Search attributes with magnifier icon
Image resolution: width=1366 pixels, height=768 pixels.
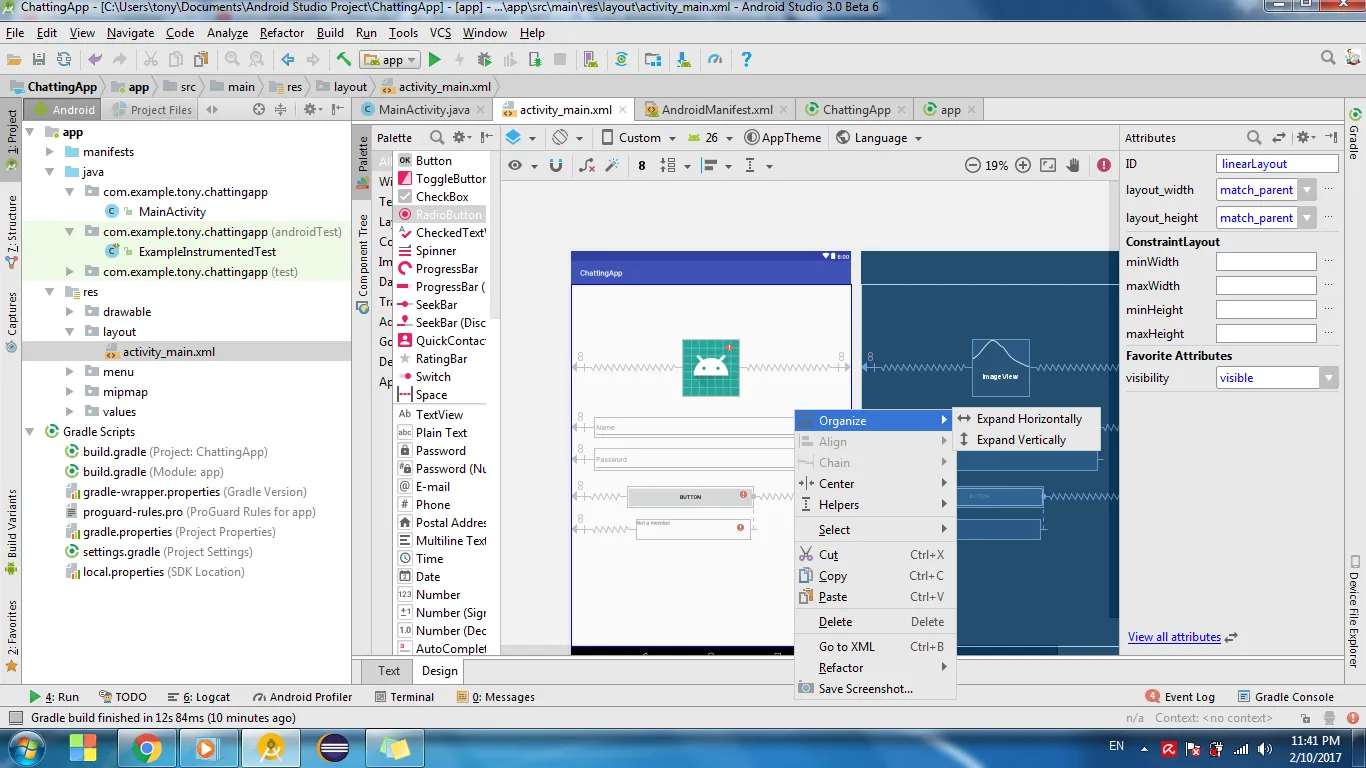(1254, 138)
